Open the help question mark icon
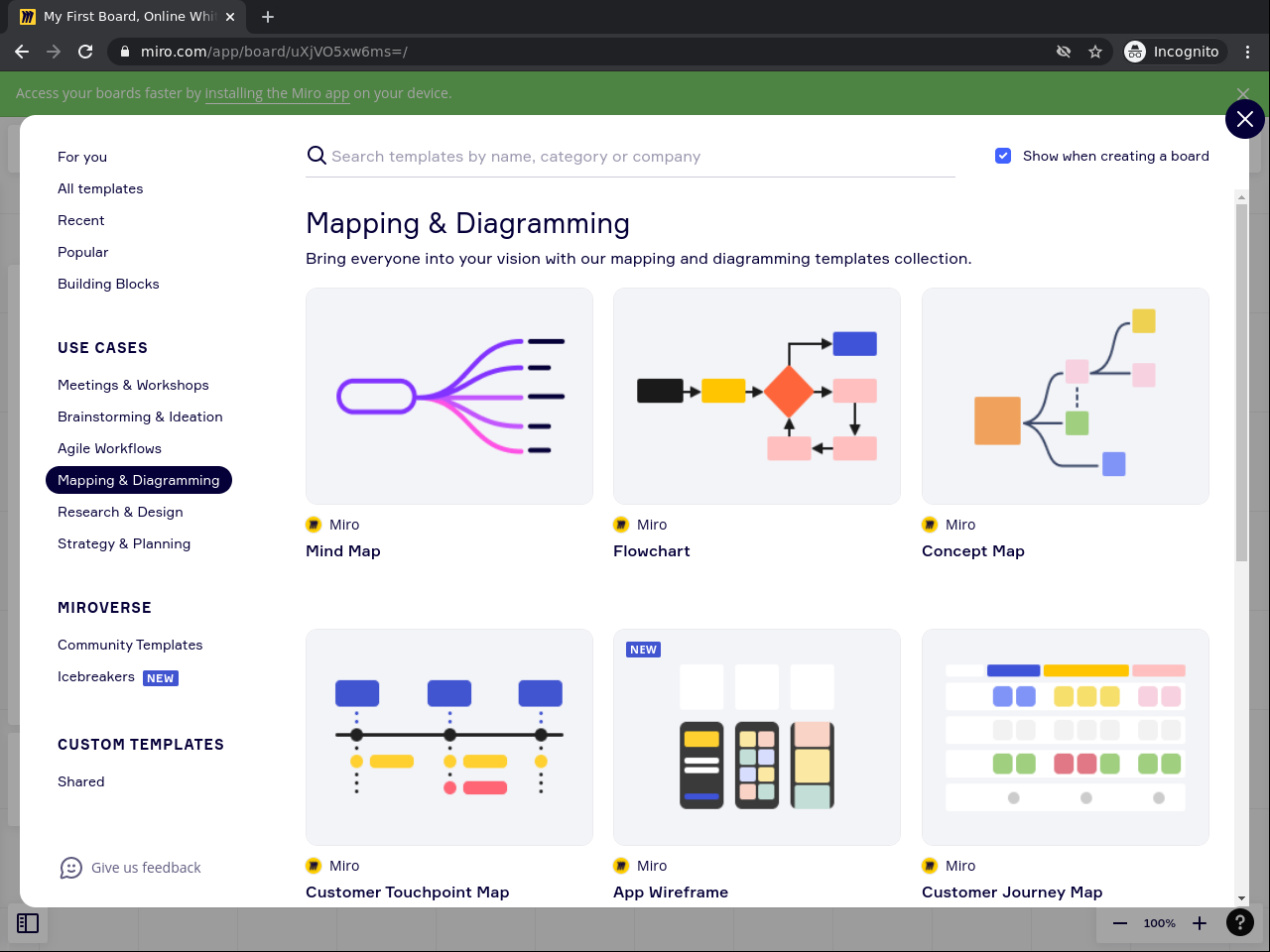This screenshot has height=952, width=1270. [1240, 923]
